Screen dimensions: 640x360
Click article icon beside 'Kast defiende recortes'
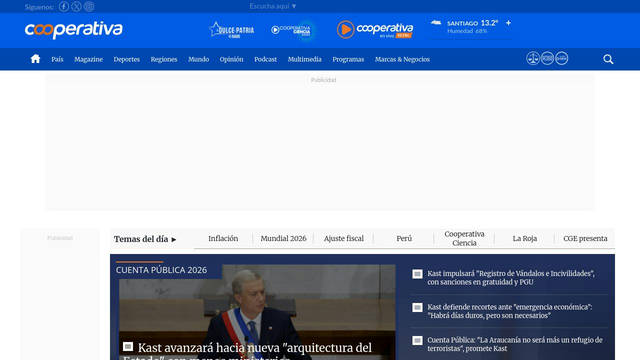click(x=417, y=307)
